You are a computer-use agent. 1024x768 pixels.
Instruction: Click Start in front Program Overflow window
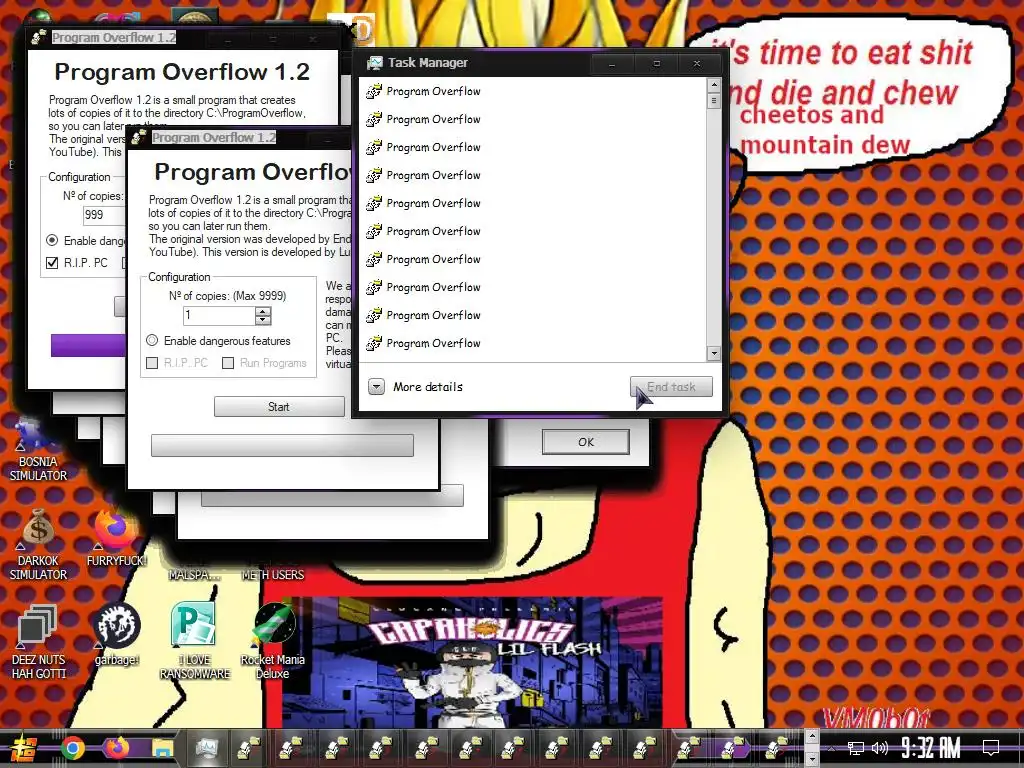pyautogui.click(x=279, y=407)
